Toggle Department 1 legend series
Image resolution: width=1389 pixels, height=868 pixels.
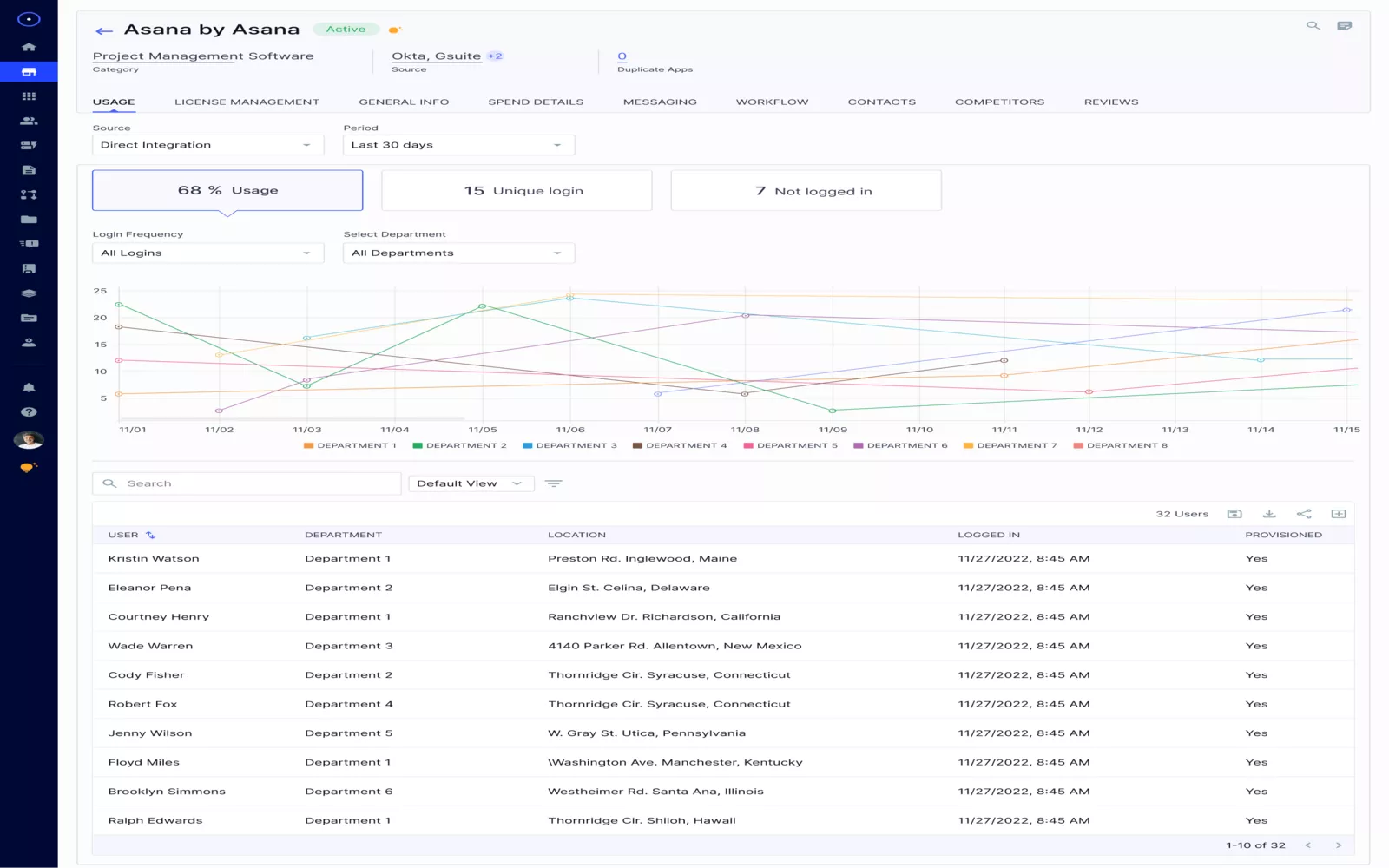(350, 445)
